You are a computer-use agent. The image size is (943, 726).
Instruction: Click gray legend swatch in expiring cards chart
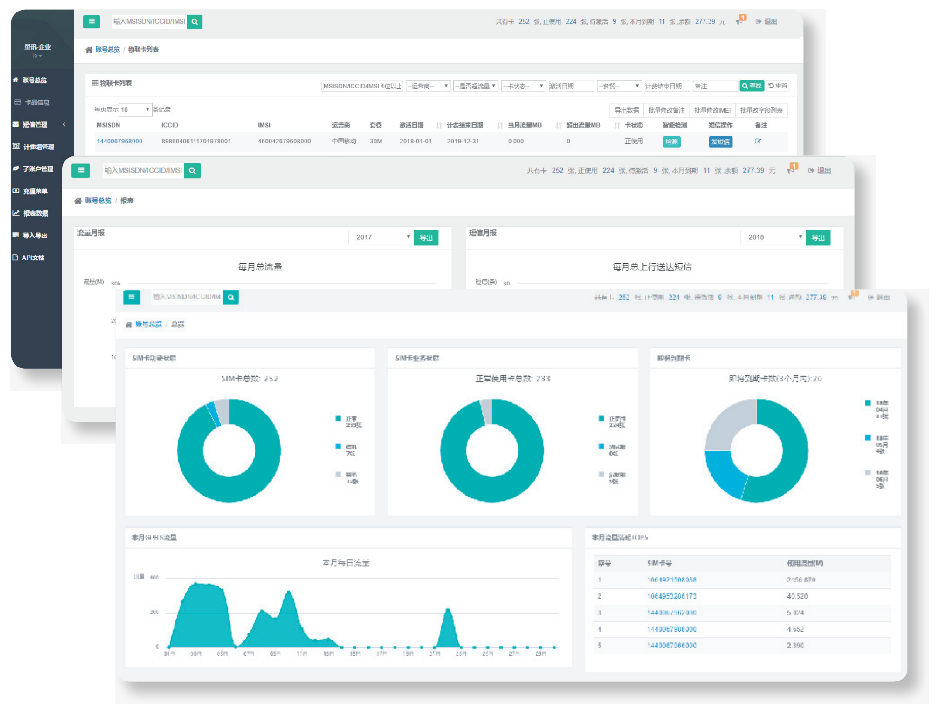coord(867,471)
